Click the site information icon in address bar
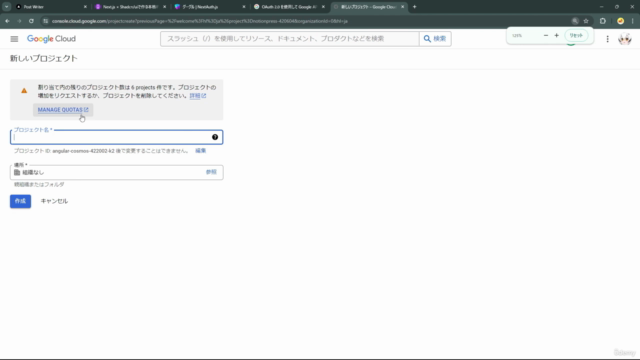Viewport: 640px width, 360px height. coord(46,21)
